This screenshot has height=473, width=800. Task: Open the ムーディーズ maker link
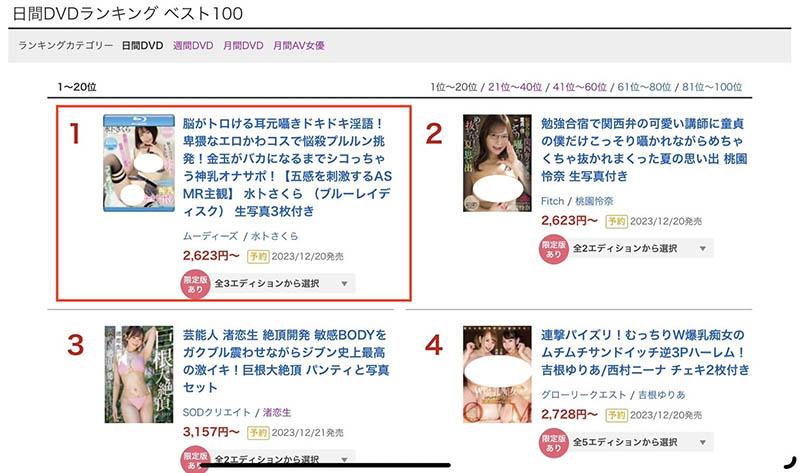click(x=210, y=236)
